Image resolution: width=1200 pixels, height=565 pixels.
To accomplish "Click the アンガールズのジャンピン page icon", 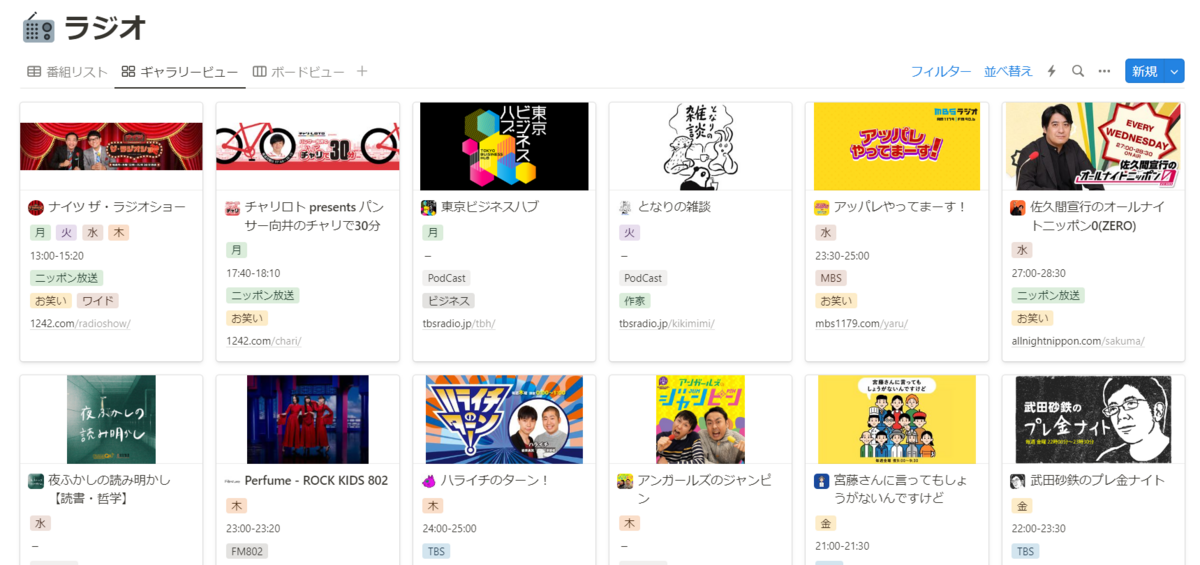I will coord(625,480).
